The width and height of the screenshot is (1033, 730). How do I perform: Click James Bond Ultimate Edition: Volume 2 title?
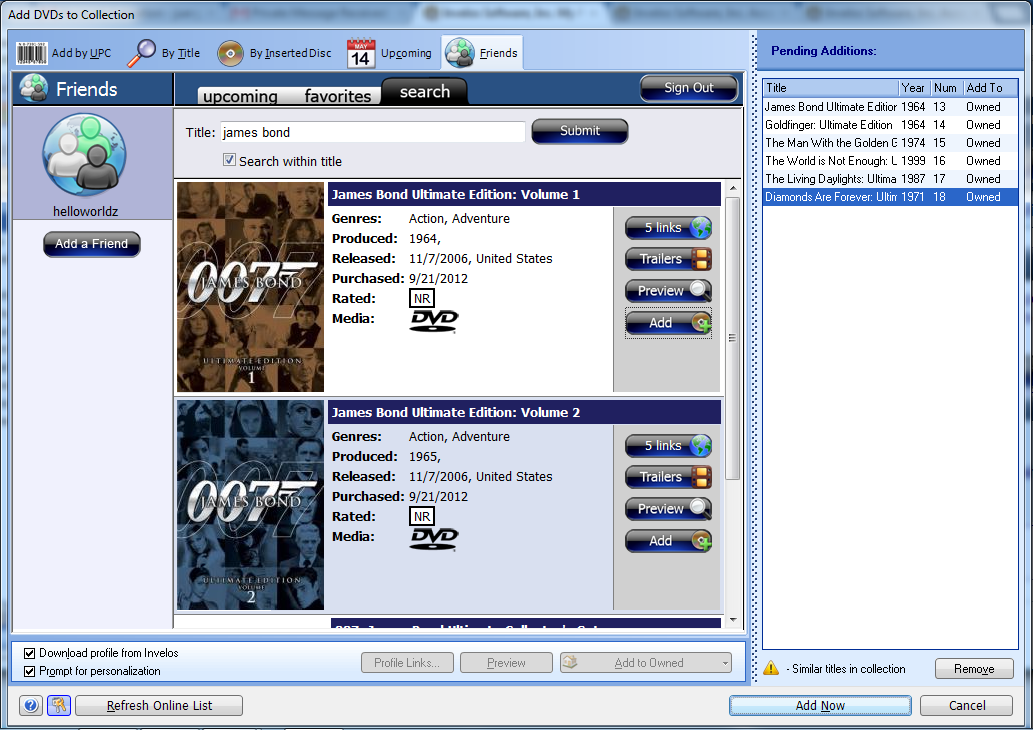click(455, 412)
